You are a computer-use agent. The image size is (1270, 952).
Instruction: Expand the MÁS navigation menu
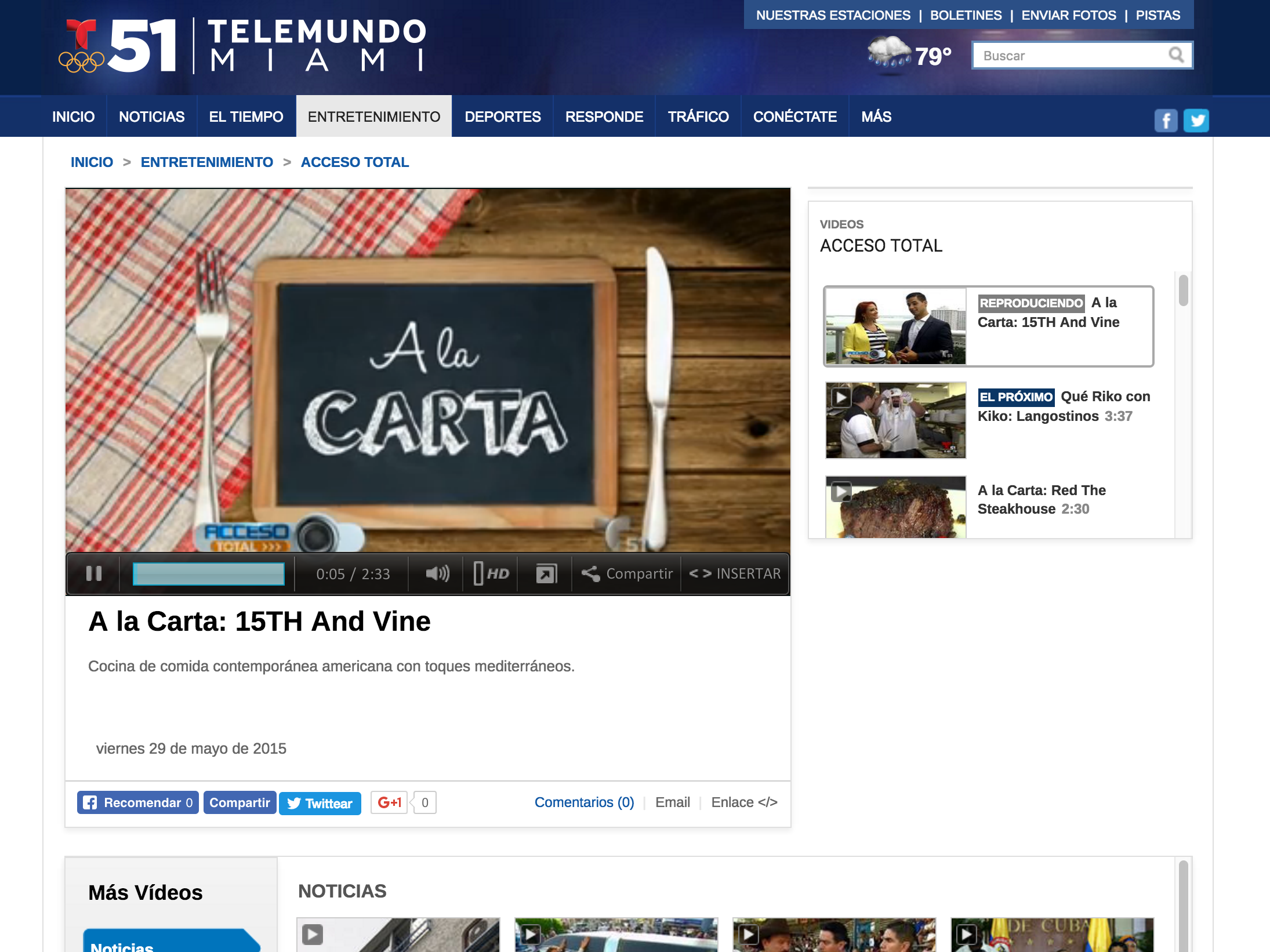click(876, 117)
